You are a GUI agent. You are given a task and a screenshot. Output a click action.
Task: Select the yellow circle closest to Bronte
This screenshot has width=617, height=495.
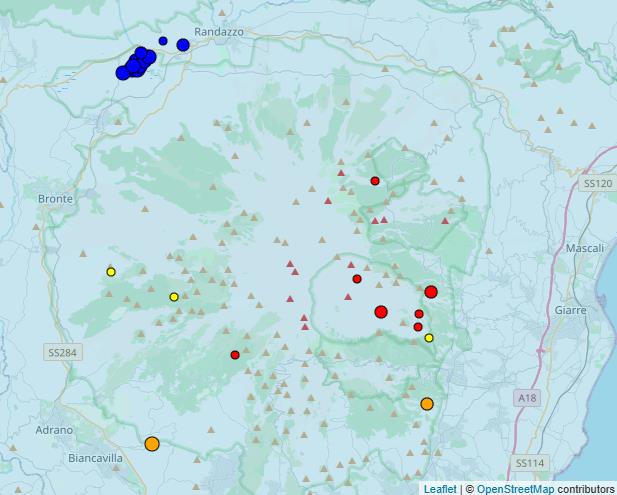pos(111,272)
